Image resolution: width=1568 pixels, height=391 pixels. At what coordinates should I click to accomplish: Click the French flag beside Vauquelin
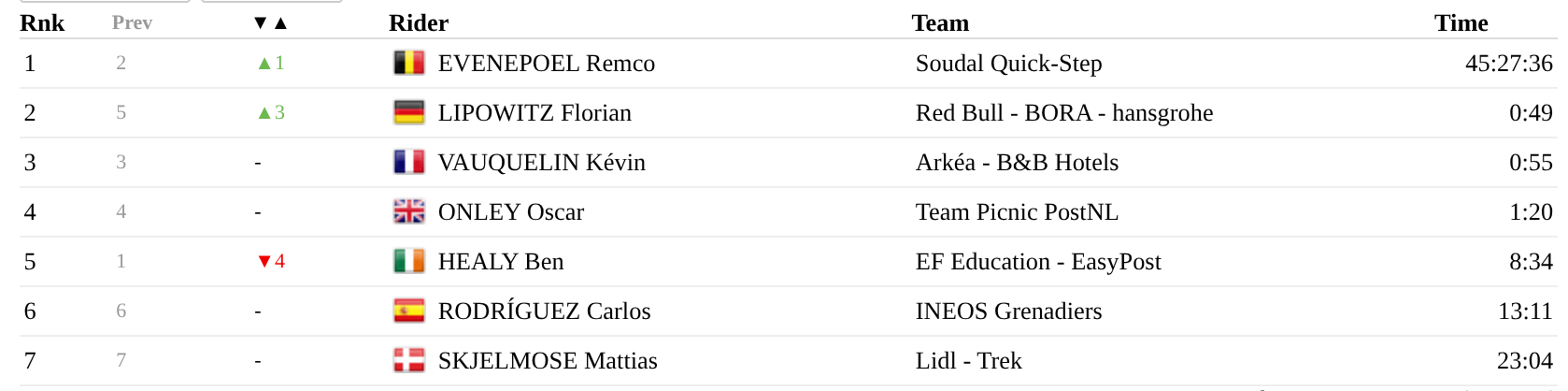tap(408, 162)
